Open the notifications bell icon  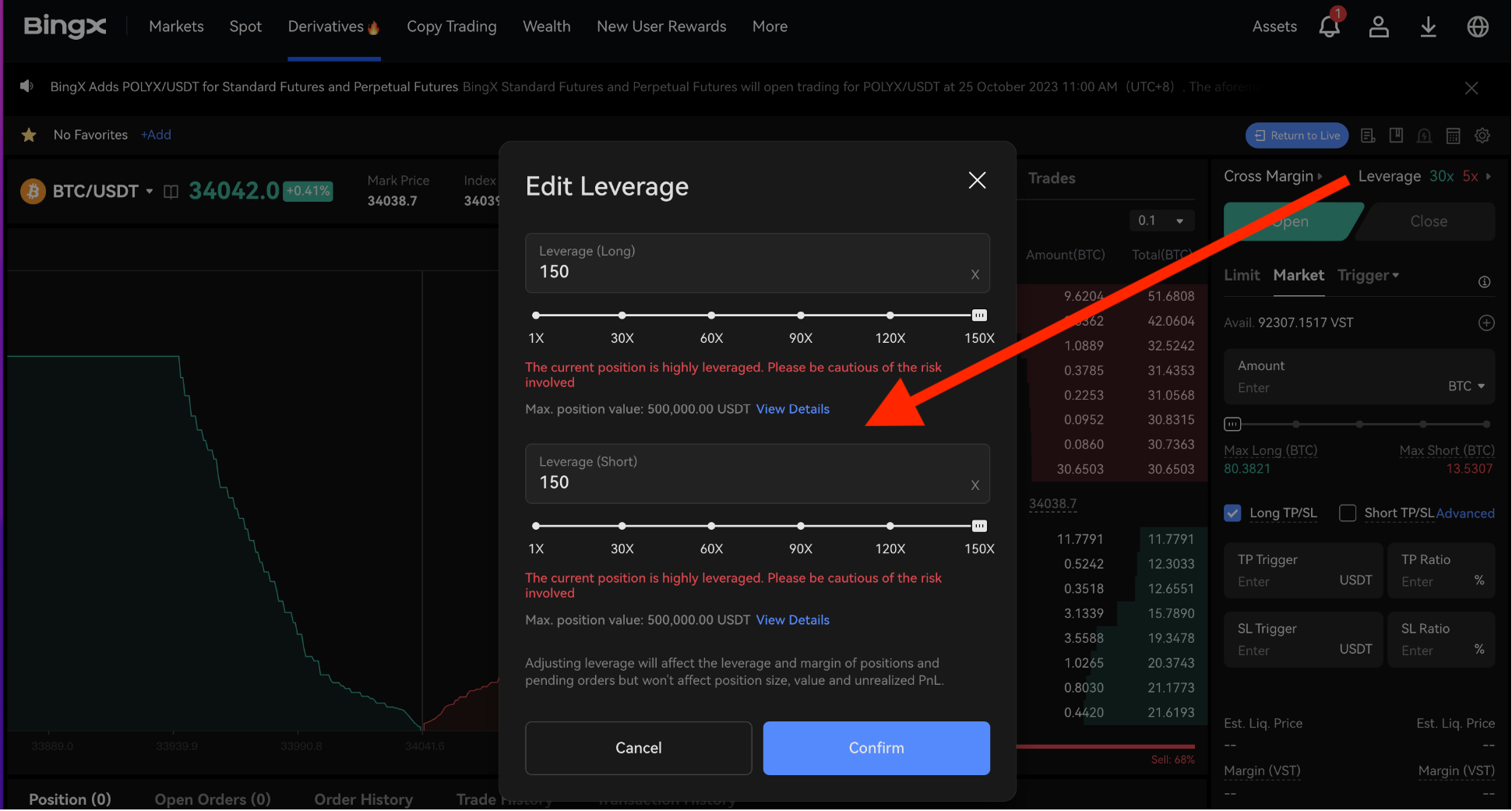coord(1329,26)
